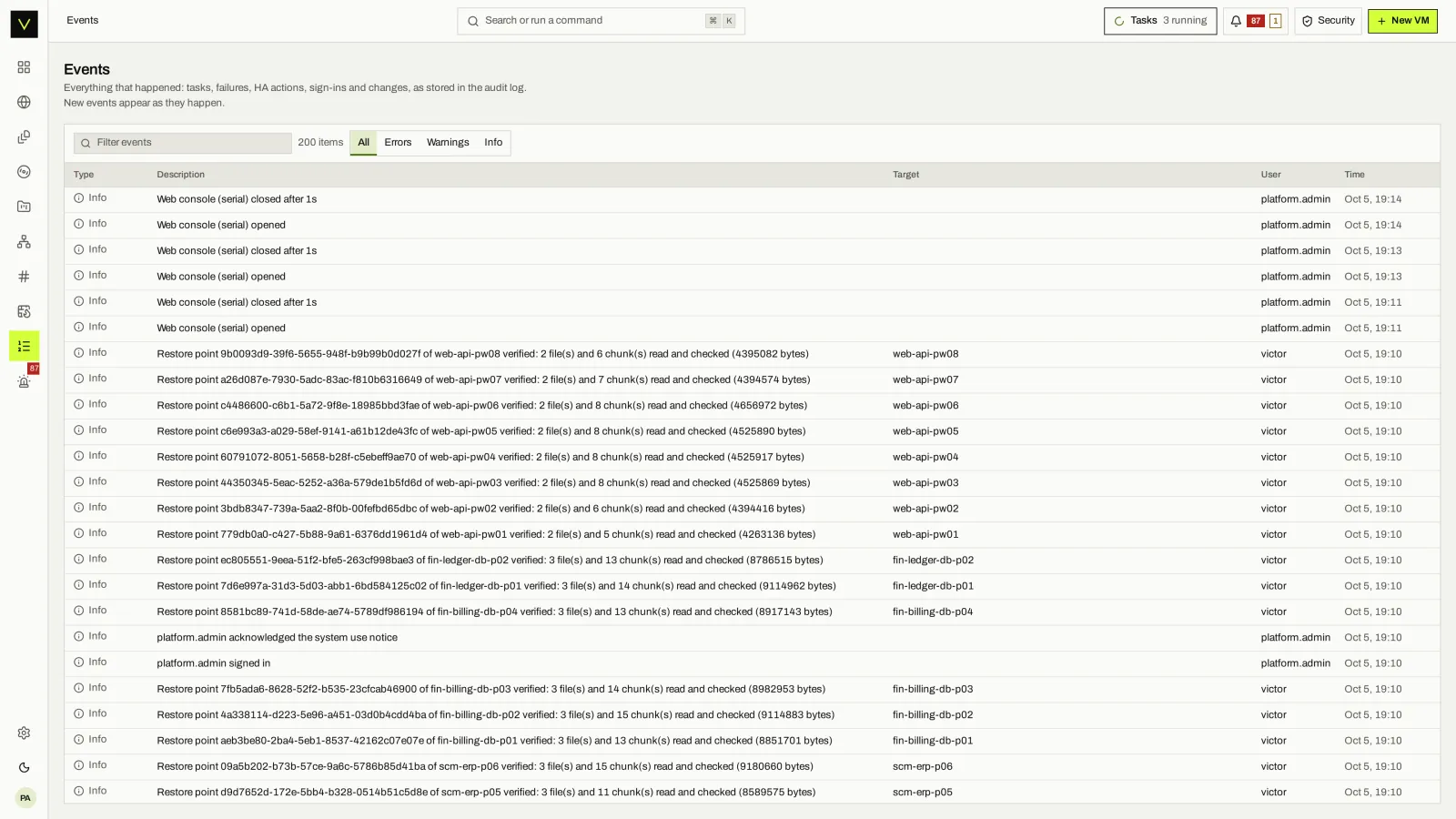Select target web-api-pw01
The width and height of the screenshot is (1456, 819).
(x=925, y=535)
